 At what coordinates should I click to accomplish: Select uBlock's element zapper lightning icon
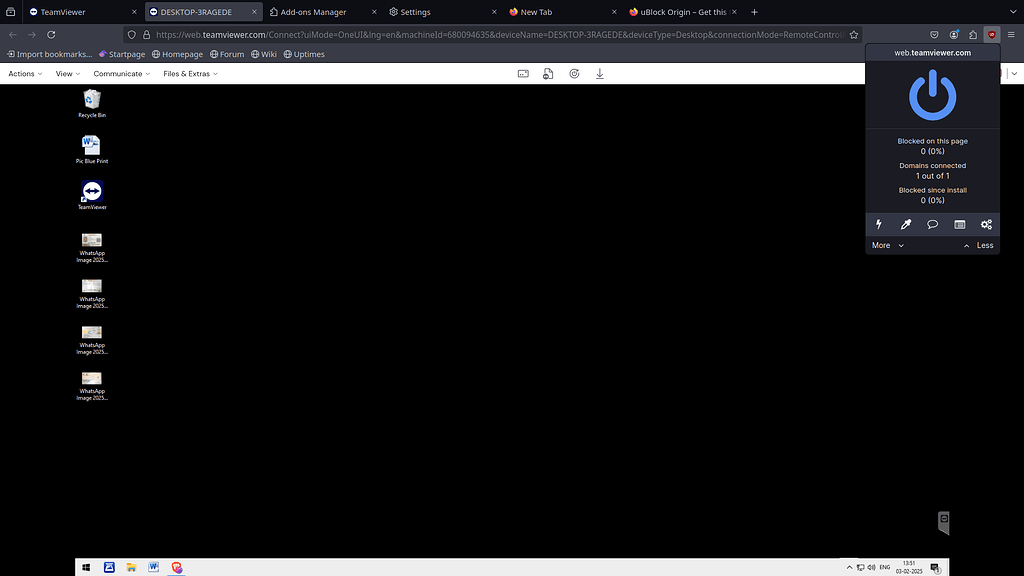click(x=878, y=224)
